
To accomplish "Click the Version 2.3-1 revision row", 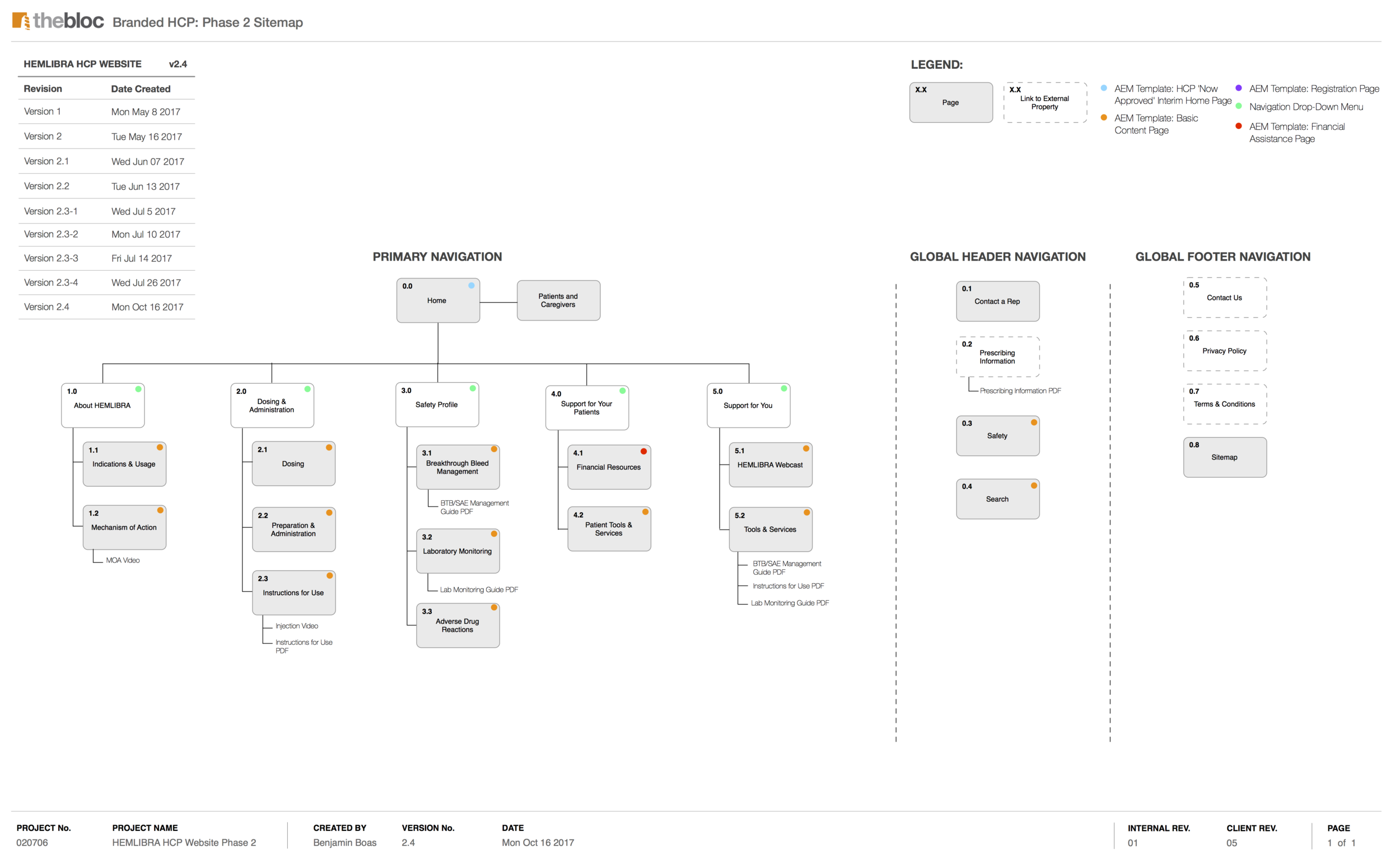I will pyautogui.click(x=107, y=211).
